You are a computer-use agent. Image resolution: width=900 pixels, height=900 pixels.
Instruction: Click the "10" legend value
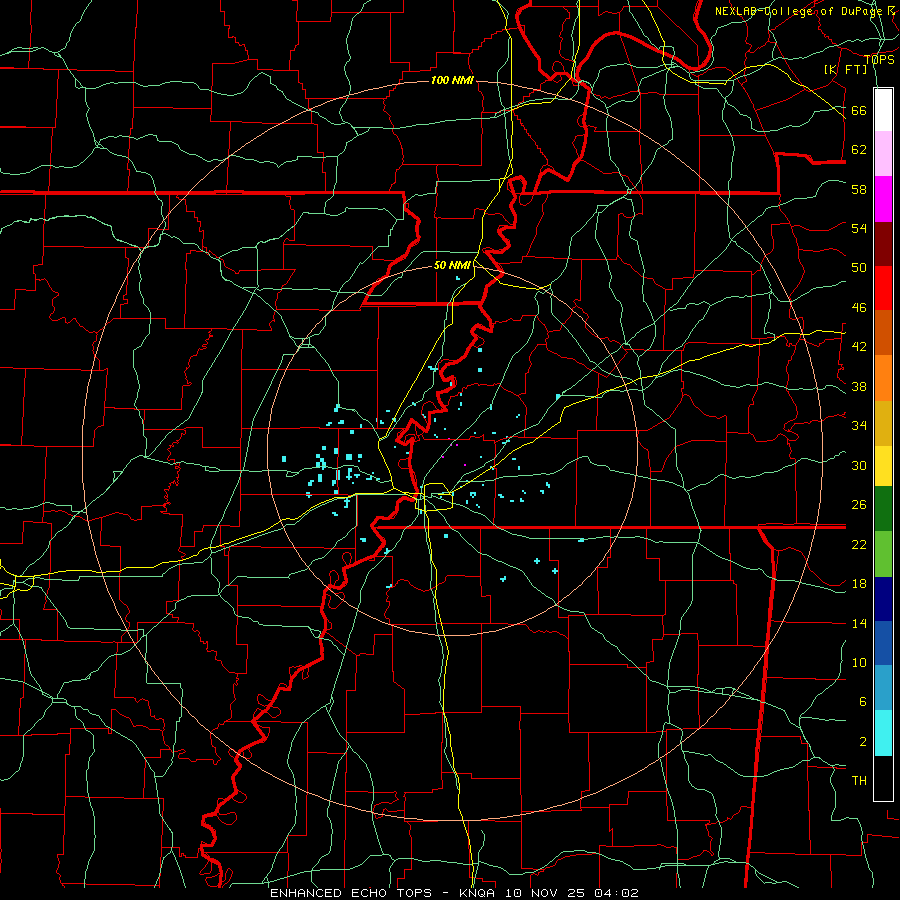859,662
